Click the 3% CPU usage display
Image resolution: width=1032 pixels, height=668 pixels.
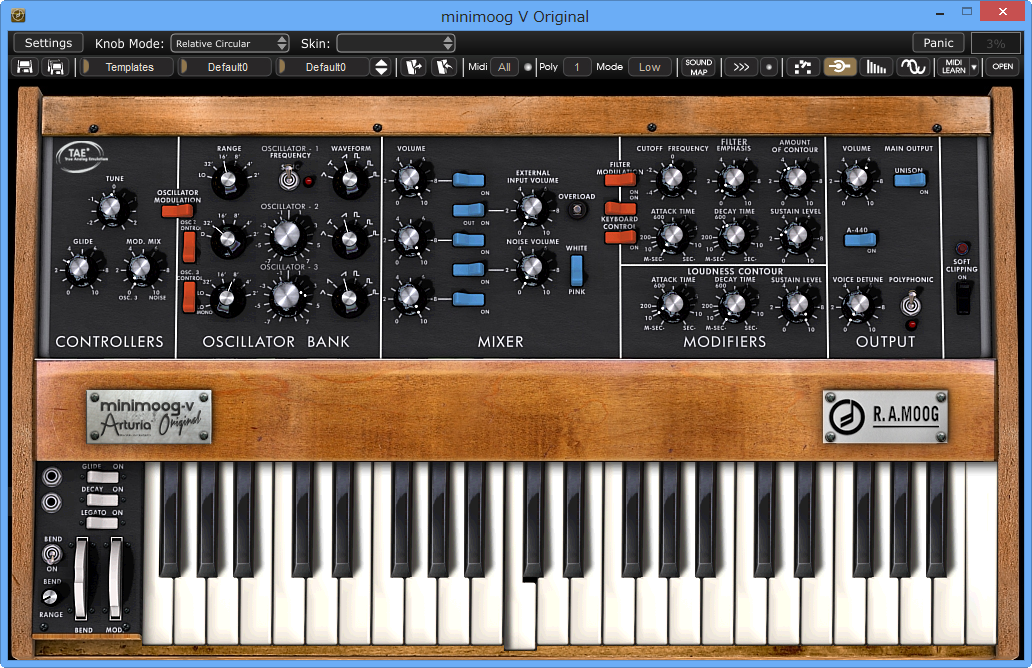coord(995,43)
